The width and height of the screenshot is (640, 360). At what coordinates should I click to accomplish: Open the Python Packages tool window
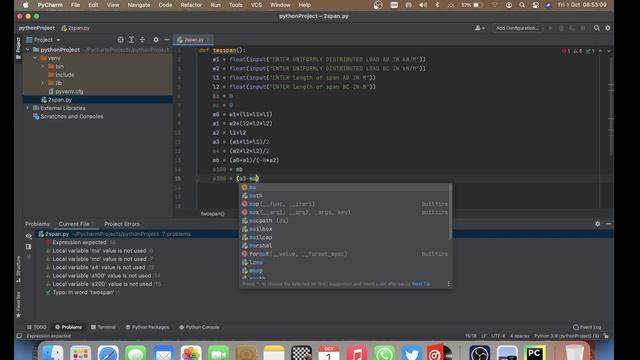147,327
